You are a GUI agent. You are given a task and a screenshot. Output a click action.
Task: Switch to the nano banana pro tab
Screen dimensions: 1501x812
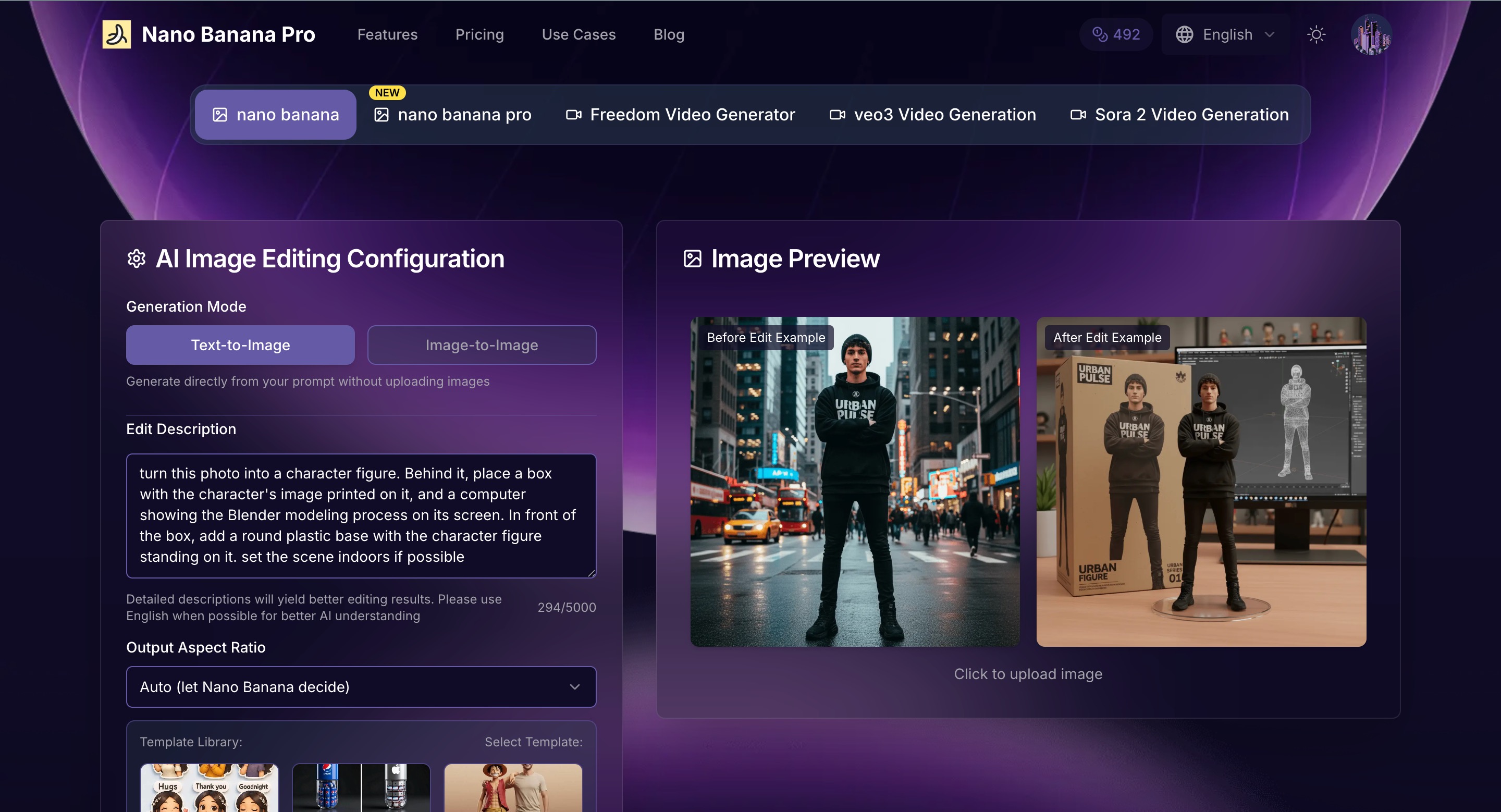click(453, 115)
